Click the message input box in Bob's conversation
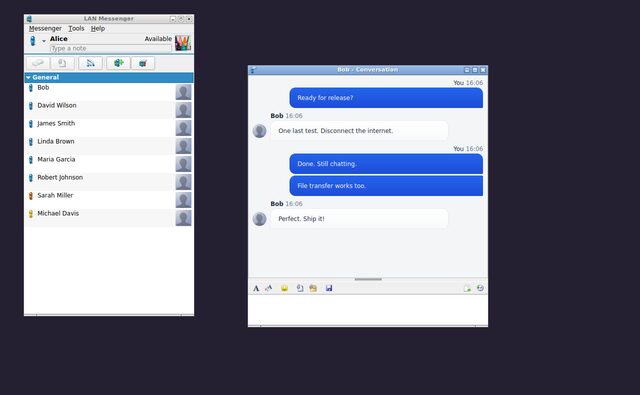The width and height of the screenshot is (640, 395). coord(368,310)
